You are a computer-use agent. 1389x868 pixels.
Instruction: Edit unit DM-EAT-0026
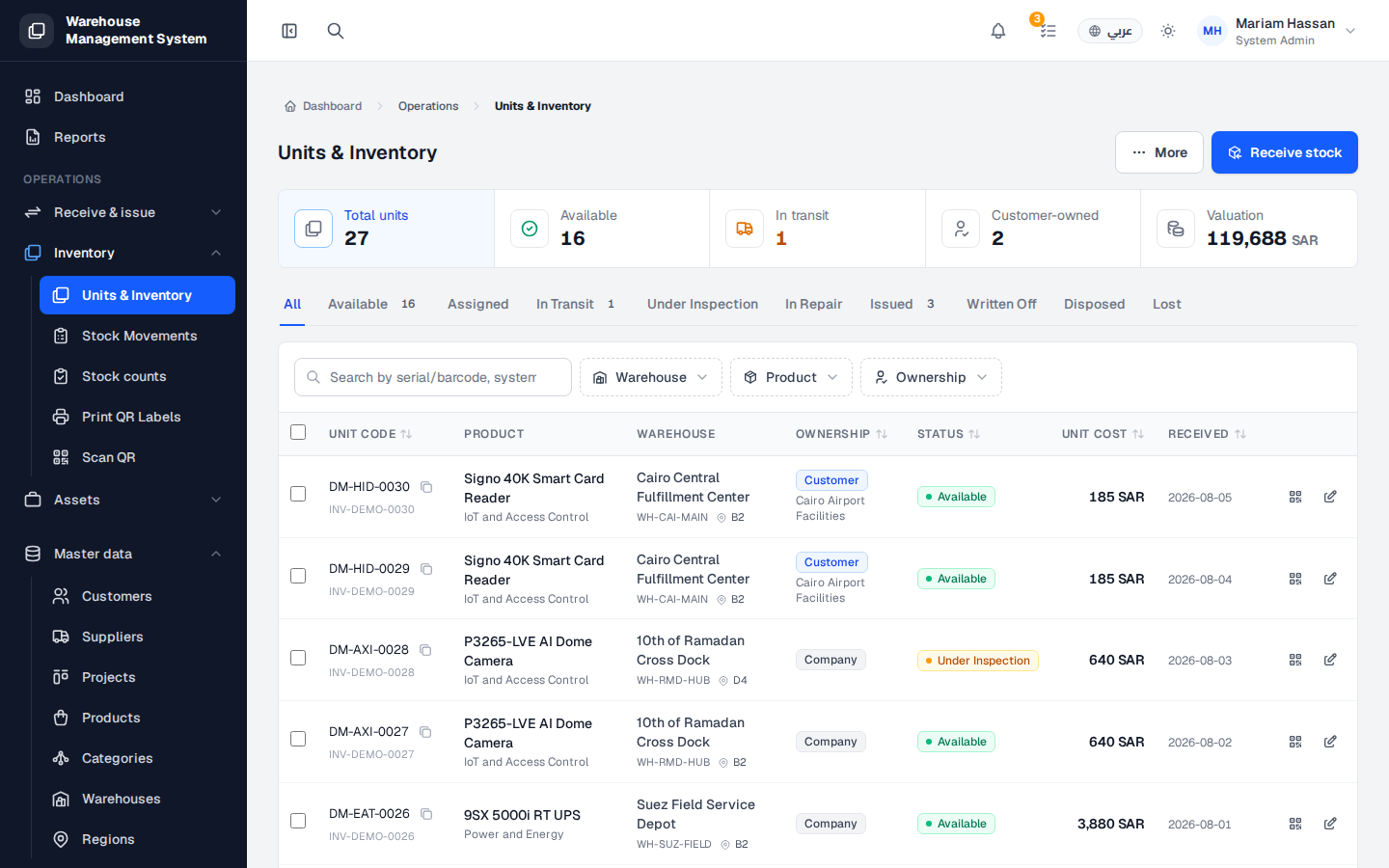click(1330, 824)
